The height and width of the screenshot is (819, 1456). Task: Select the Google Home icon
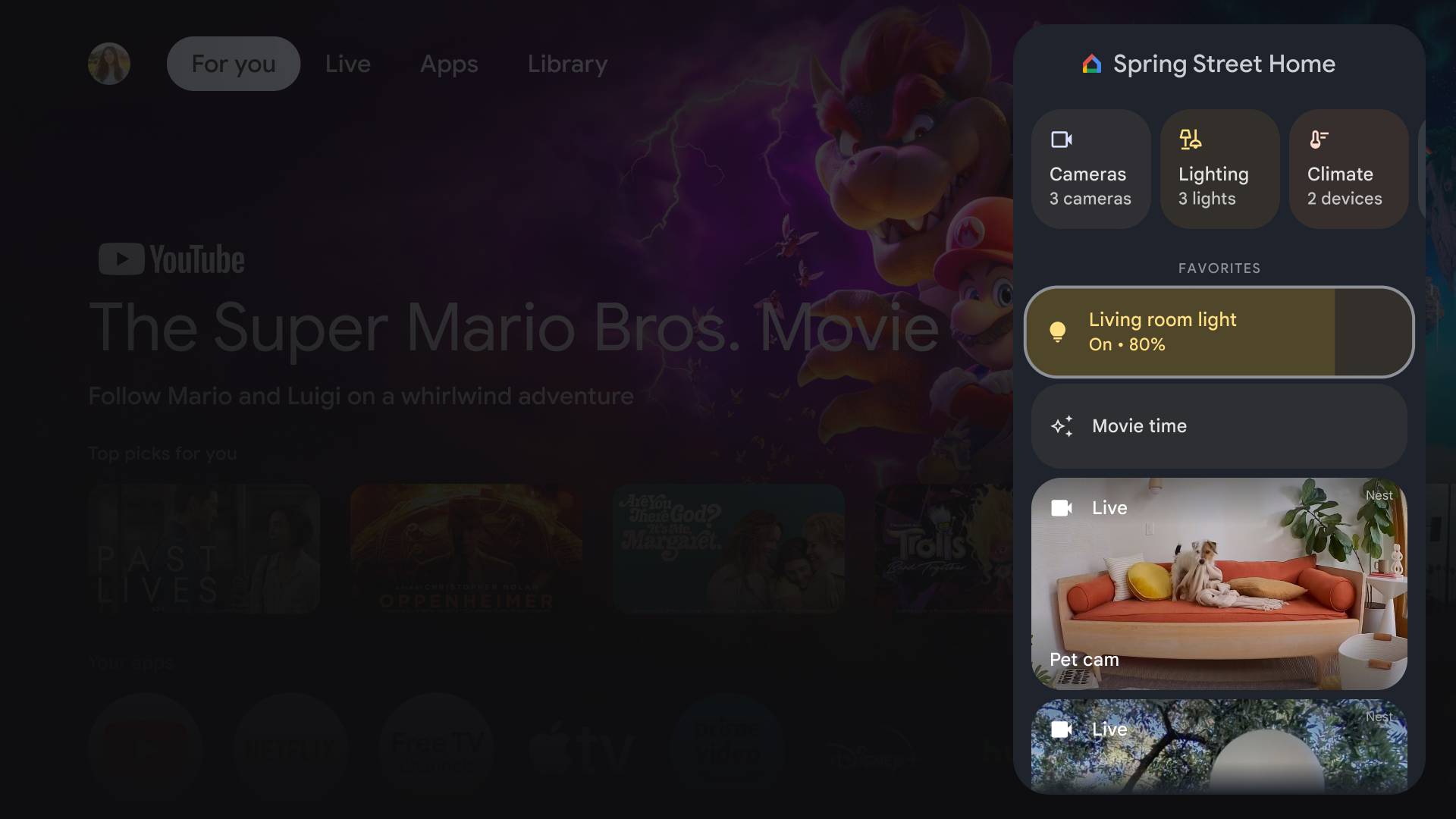[x=1092, y=64]
